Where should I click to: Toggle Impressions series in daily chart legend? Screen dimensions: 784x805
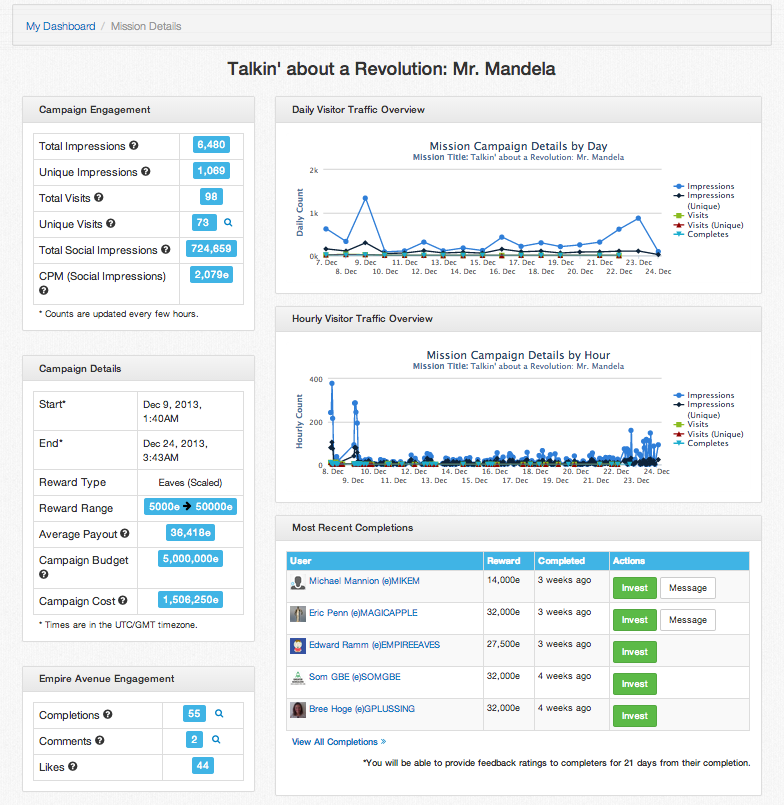tap(710, 187)
